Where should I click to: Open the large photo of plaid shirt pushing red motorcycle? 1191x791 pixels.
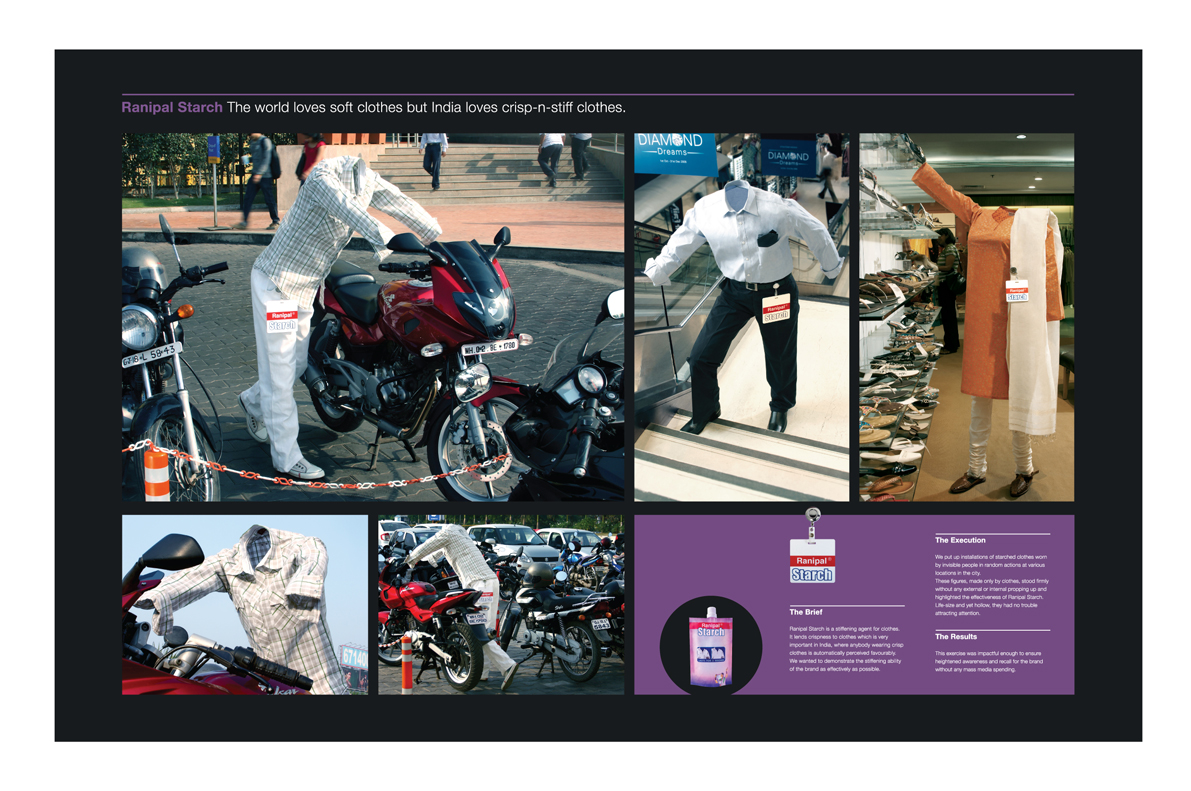[373, 317]
